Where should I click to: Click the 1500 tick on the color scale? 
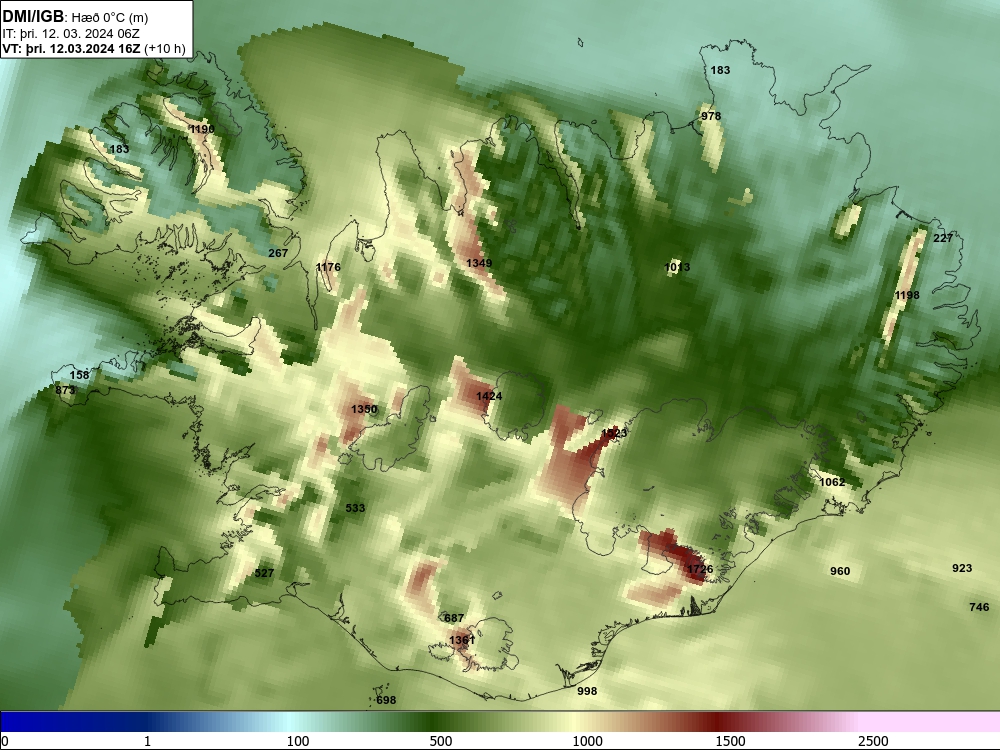pos(730,741)
